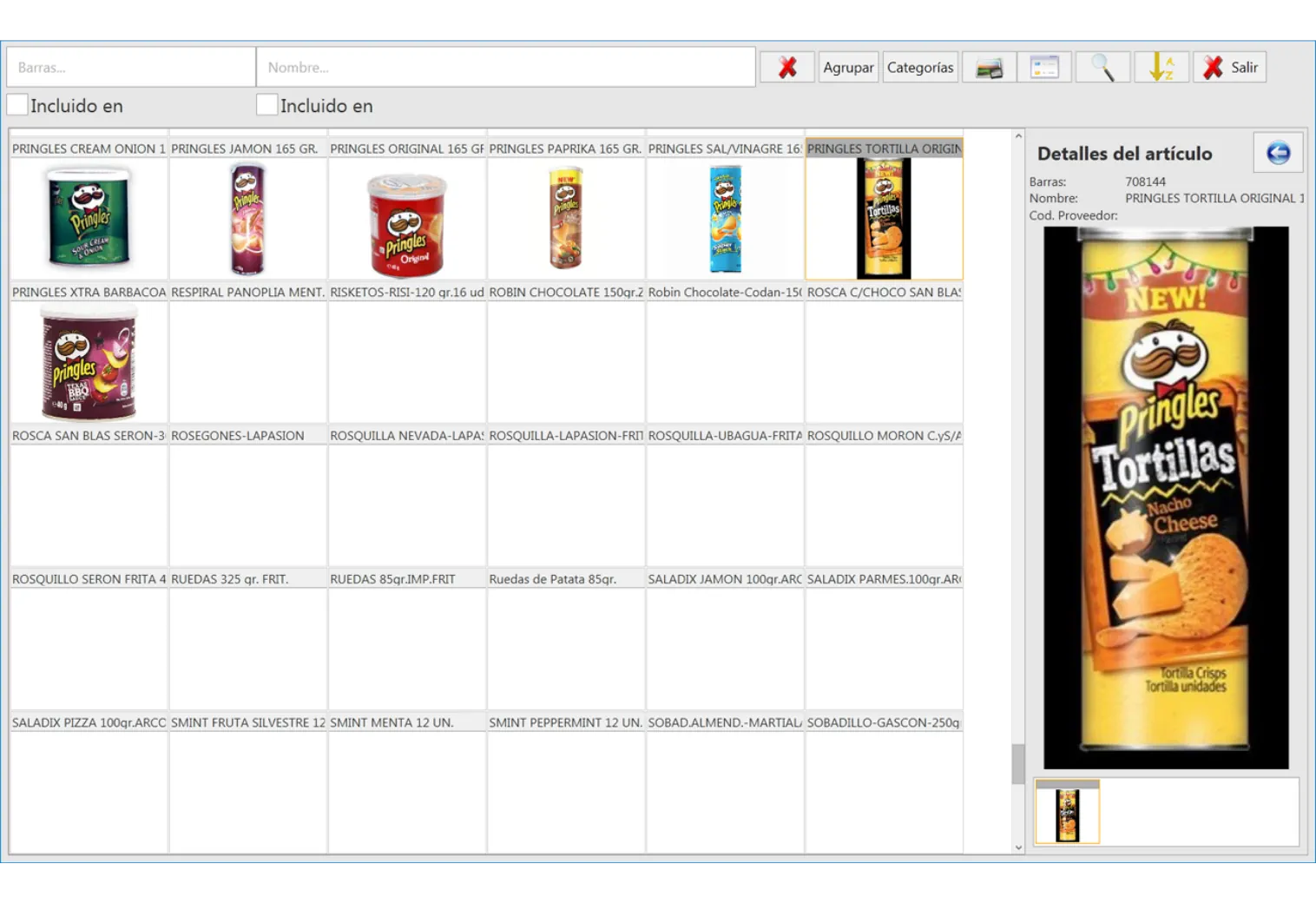The image size is (1316, 903).
Task: Click the article list scrollbar thumb
Action: 1018,764
